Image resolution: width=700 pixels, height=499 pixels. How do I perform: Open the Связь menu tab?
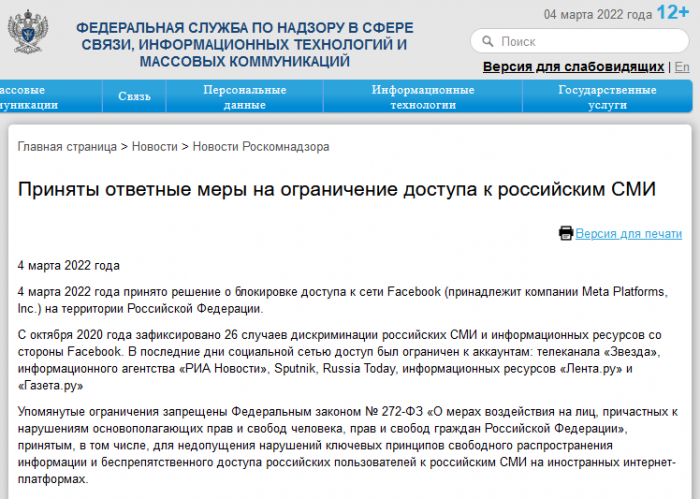[134, 96]
